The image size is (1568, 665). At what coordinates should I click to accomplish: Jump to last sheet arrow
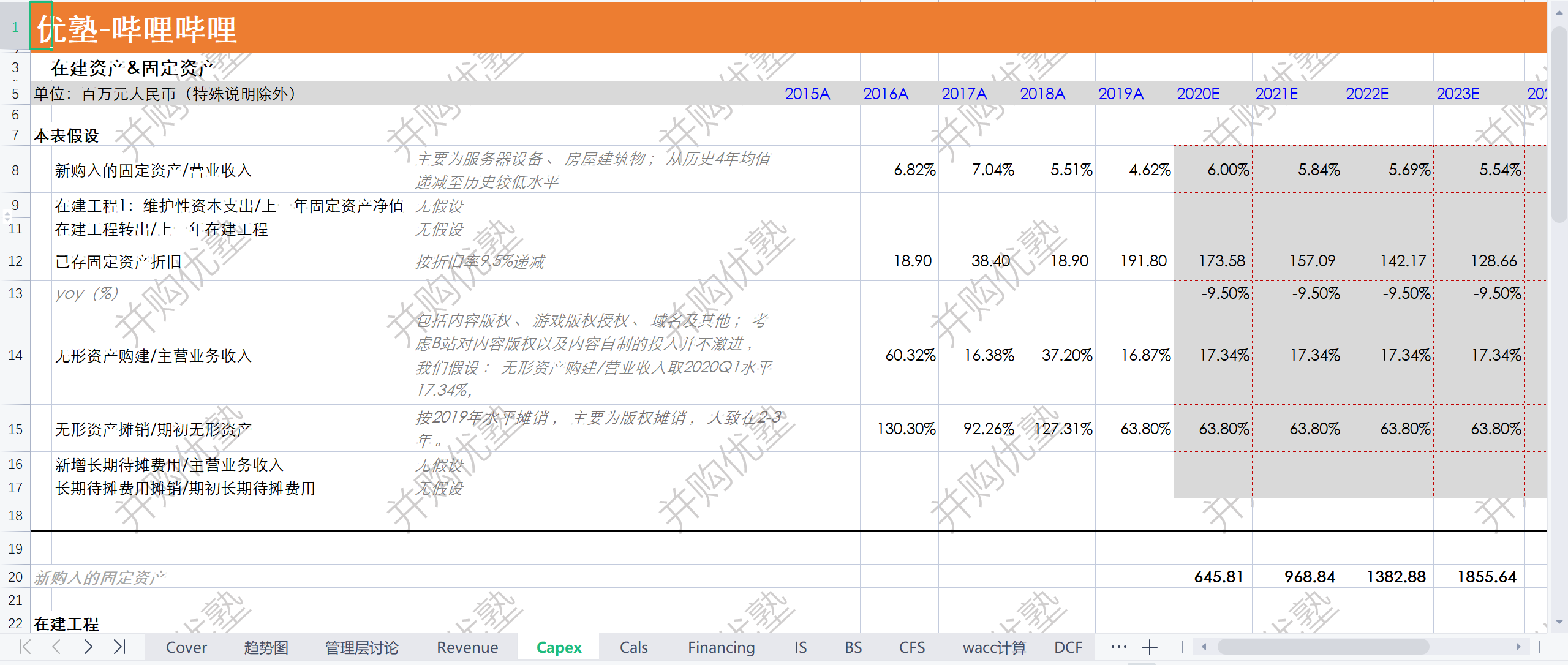[119, 647]
